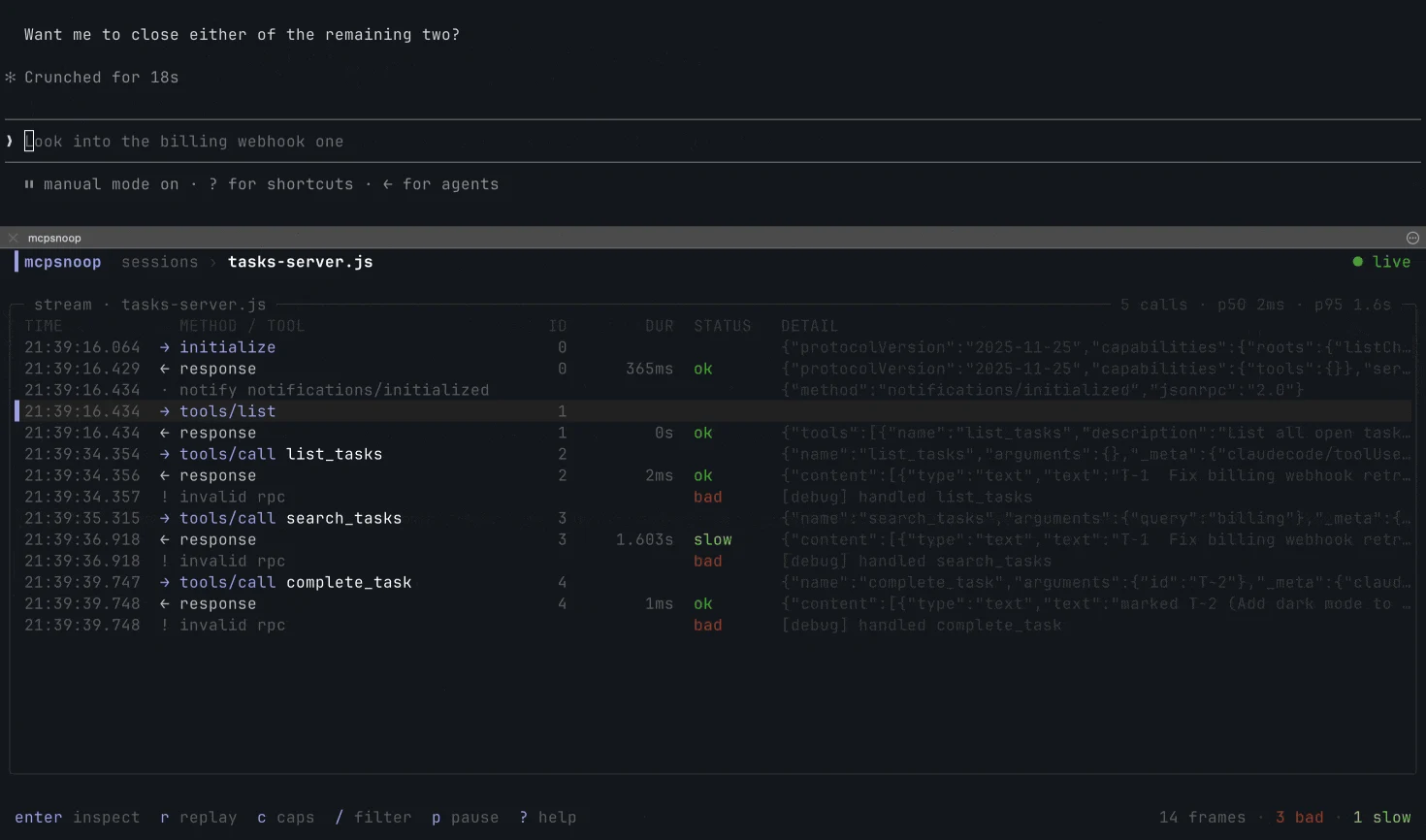The width and height of the screenshot is (1426, 840).
Task: Click the '? for shortcuts' hint
Action: coord(280,184)
